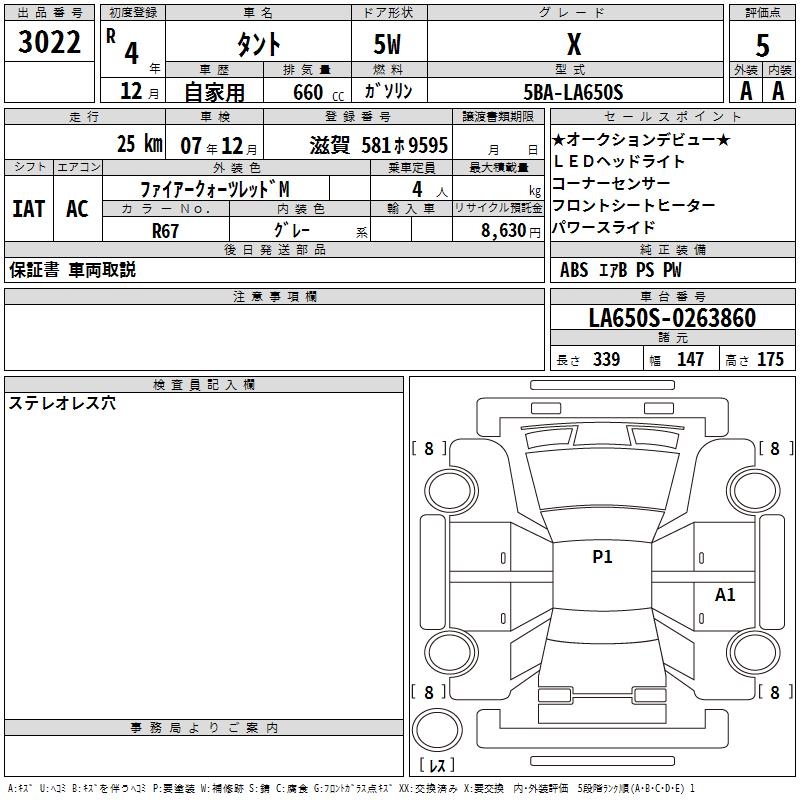Click lot number 3022
Viewport: 800px width, 800px height.
50,42
